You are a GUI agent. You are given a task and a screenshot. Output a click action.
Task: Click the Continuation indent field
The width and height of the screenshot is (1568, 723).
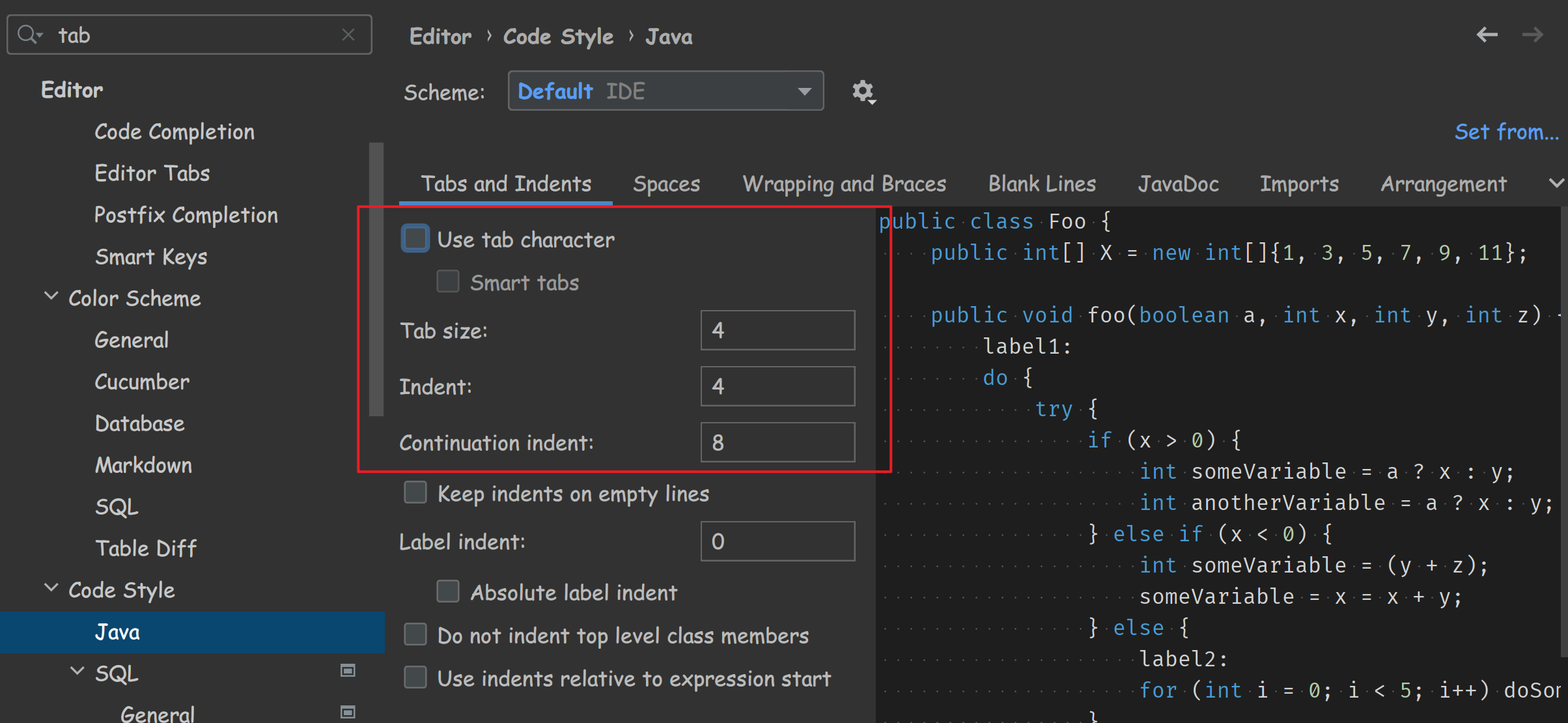click(x=777, y=442)
